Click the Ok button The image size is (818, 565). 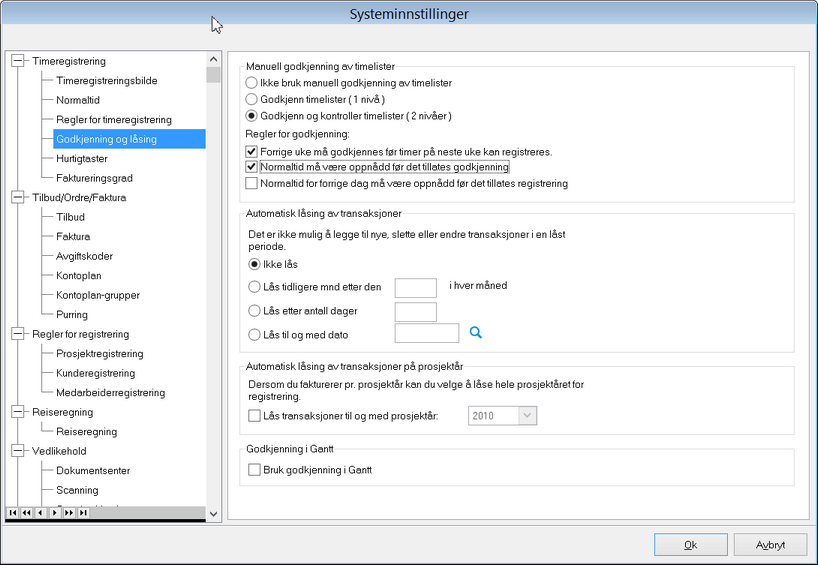691,545
